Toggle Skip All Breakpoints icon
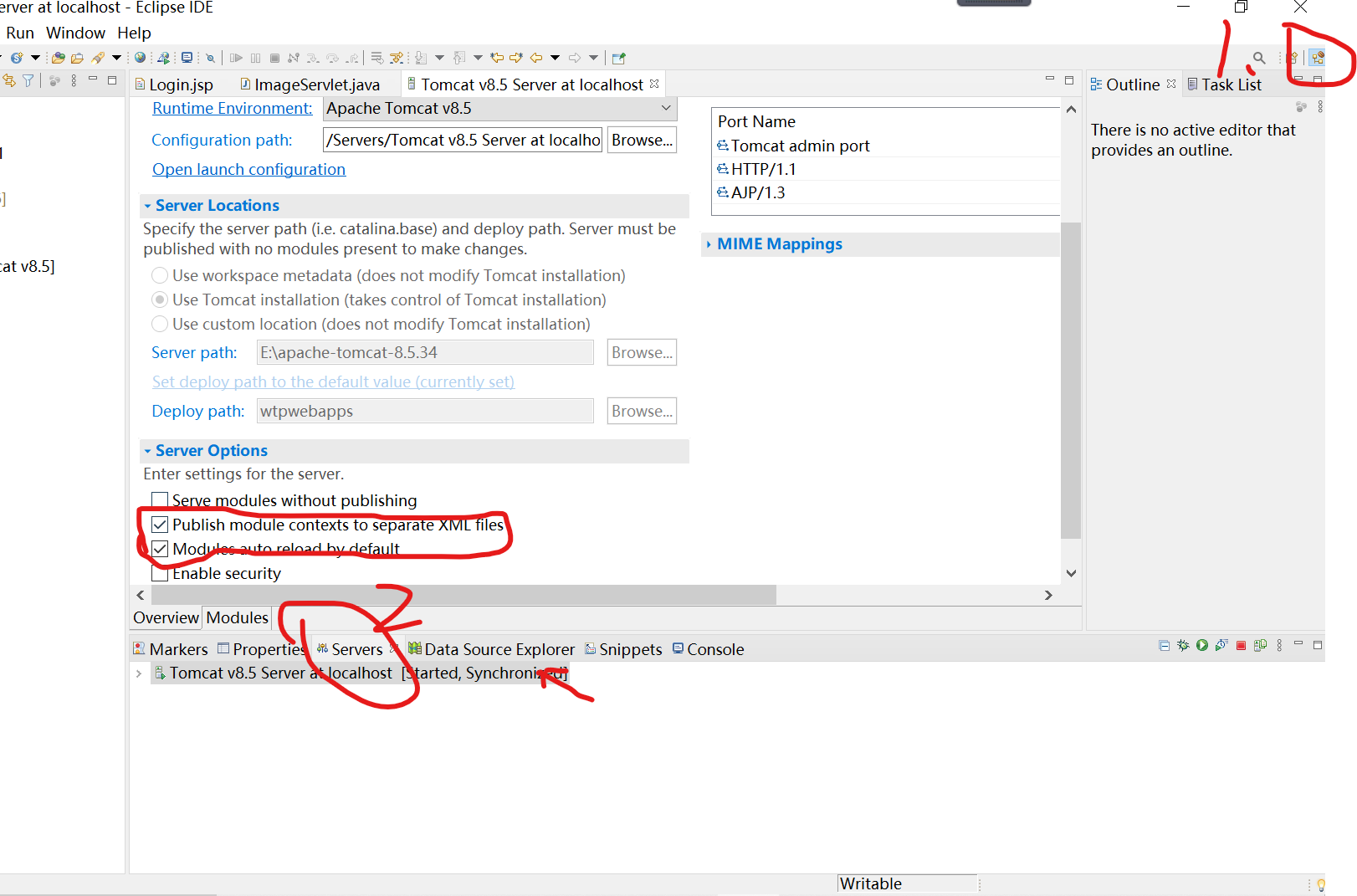The width and height of the screenshot is (1357, 896). 211,58
